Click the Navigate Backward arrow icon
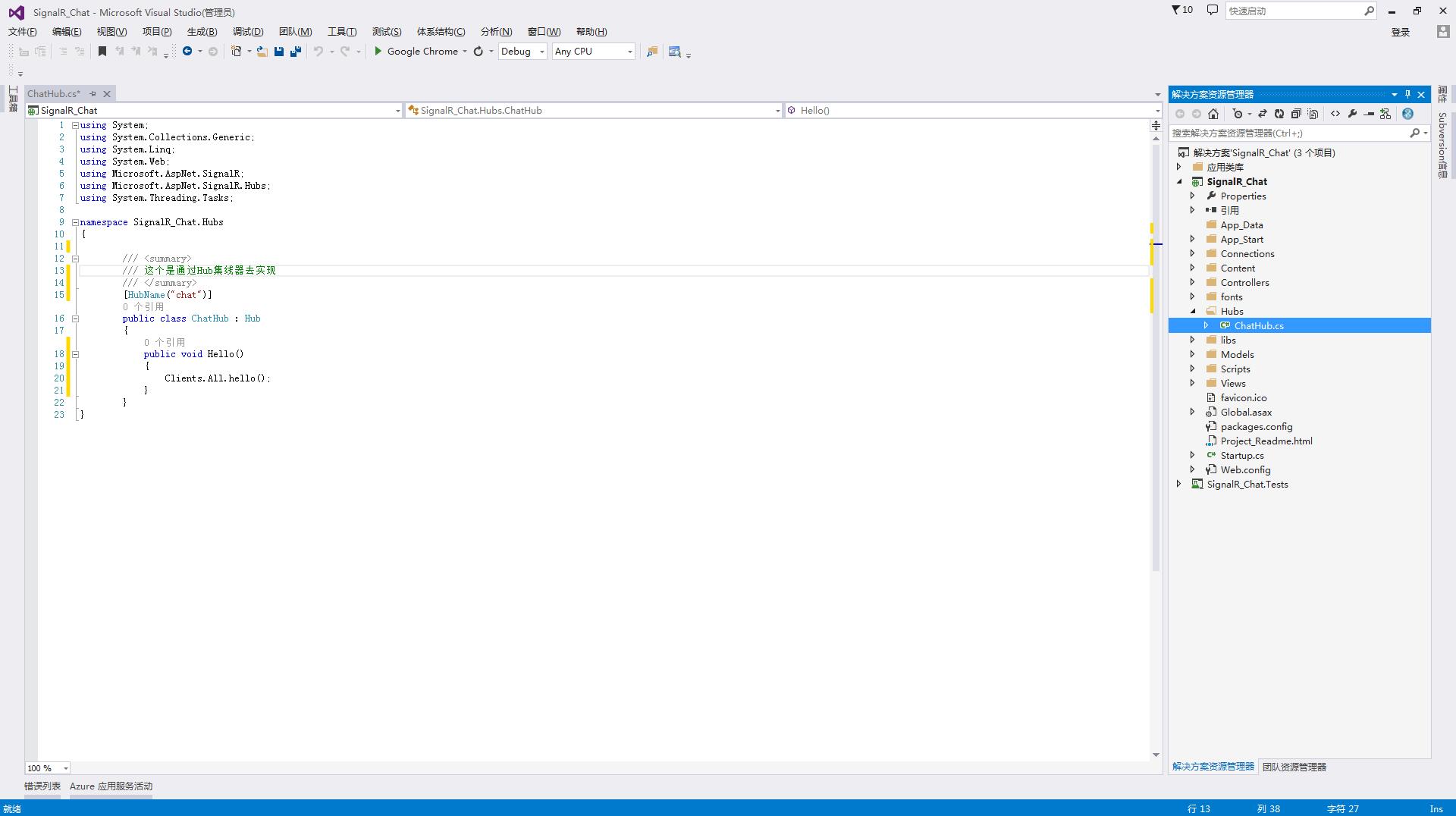Viewport: 1456px width, 816px height. point(187,52)
